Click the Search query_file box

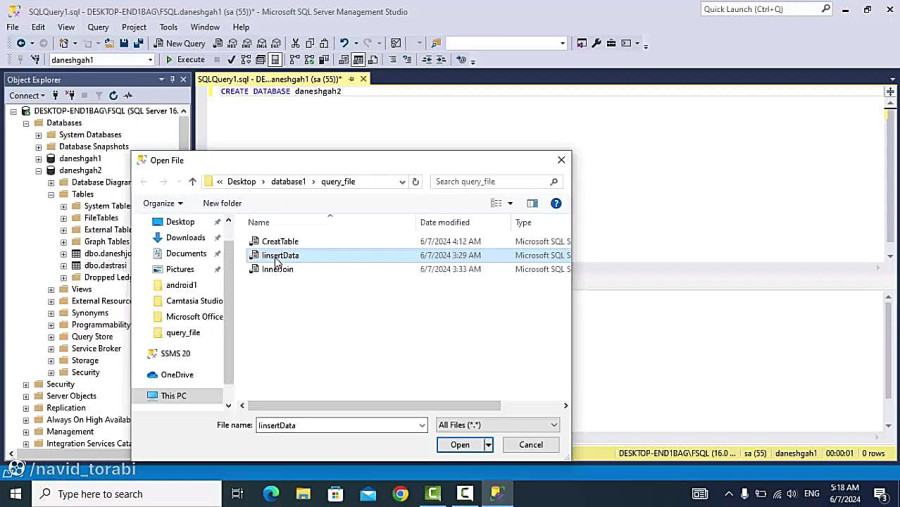(496, 181)
